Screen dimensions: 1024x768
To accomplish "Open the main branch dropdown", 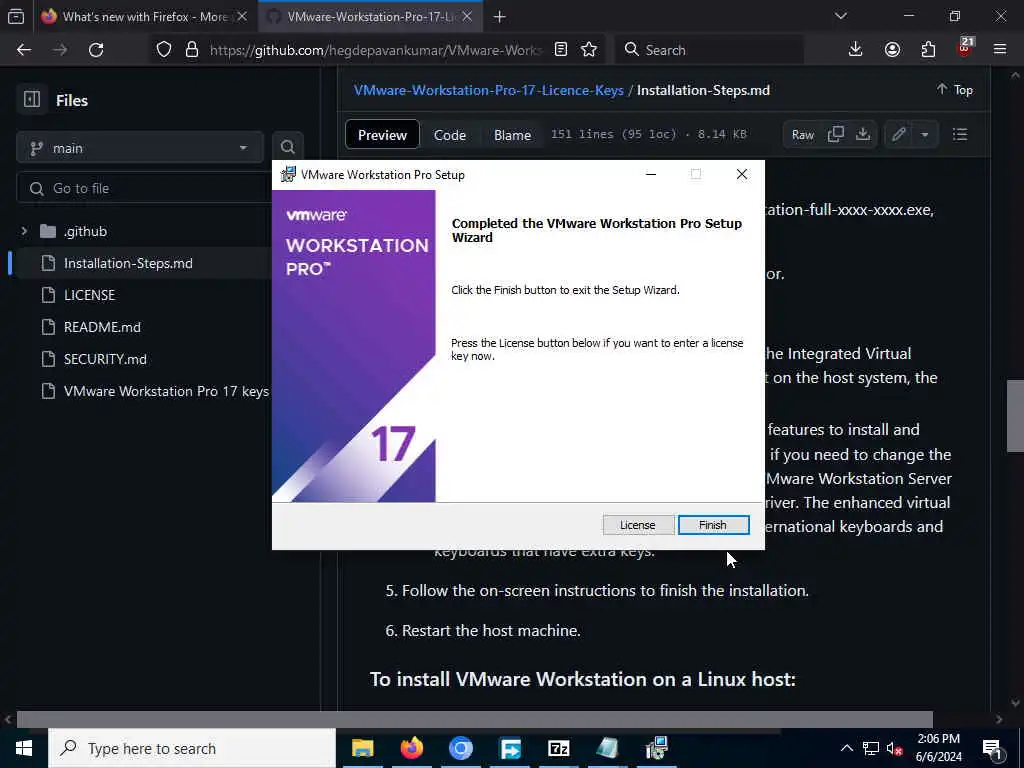I will point(139,148).
